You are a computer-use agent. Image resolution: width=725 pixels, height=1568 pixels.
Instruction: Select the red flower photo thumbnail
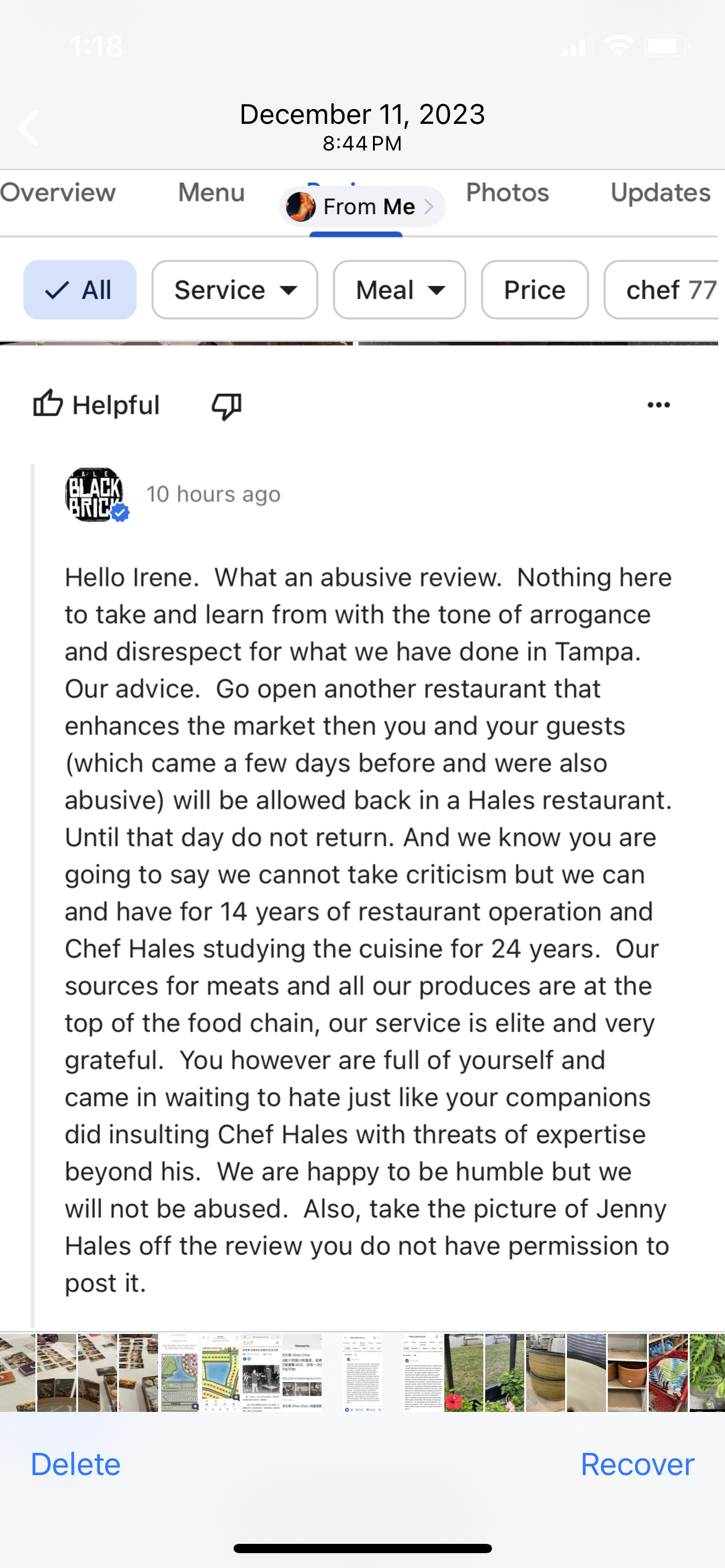tap(464, 1374)
